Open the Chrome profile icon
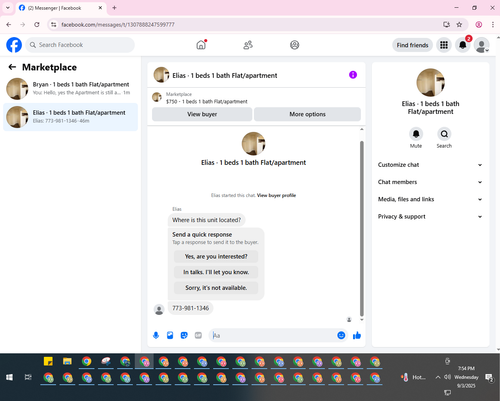 pyautogui.click(x=479, y=25)
